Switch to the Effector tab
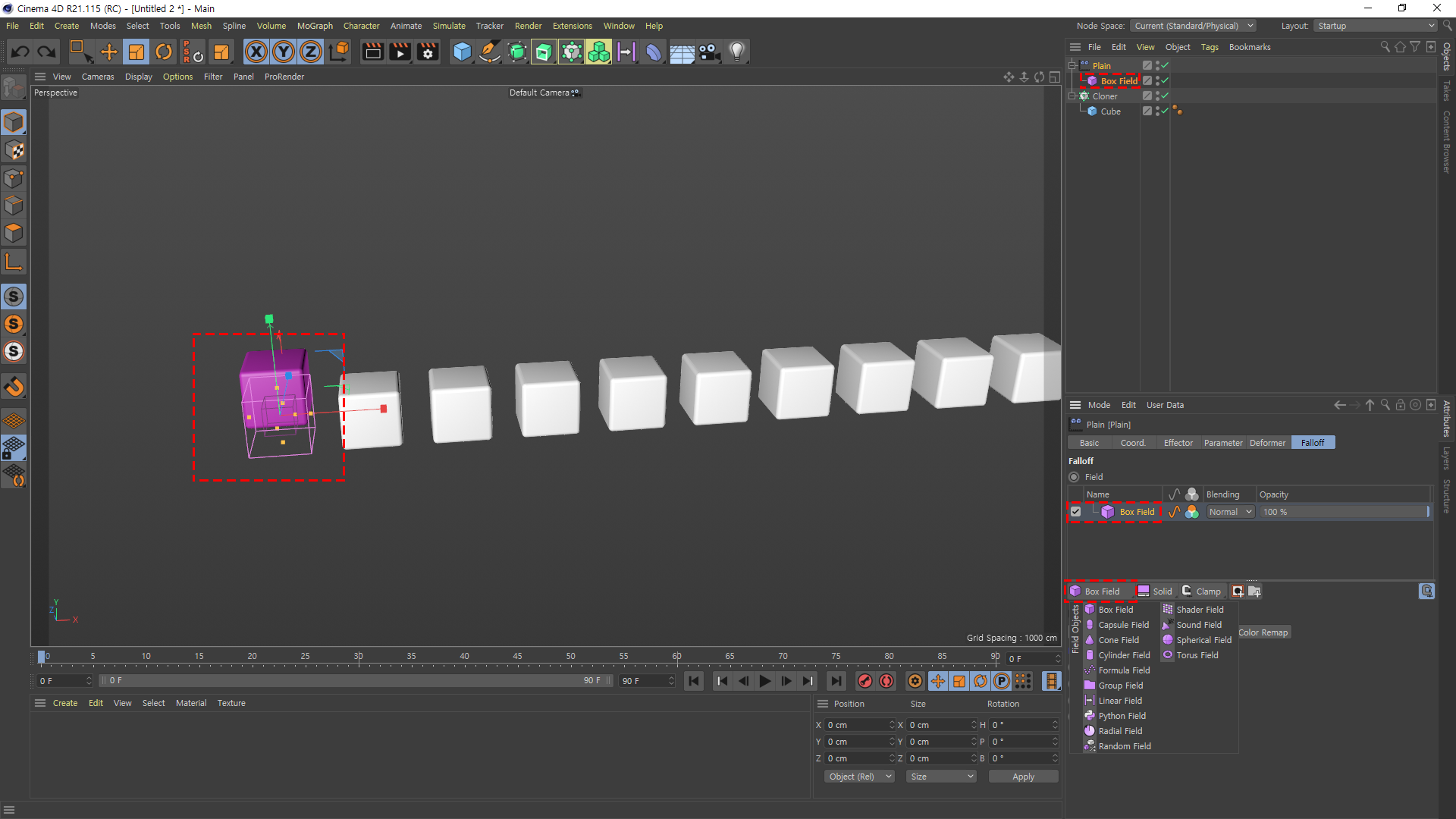Image resolution: width=1456 pixels, height=819 pixels. (x=1178, y=443)
